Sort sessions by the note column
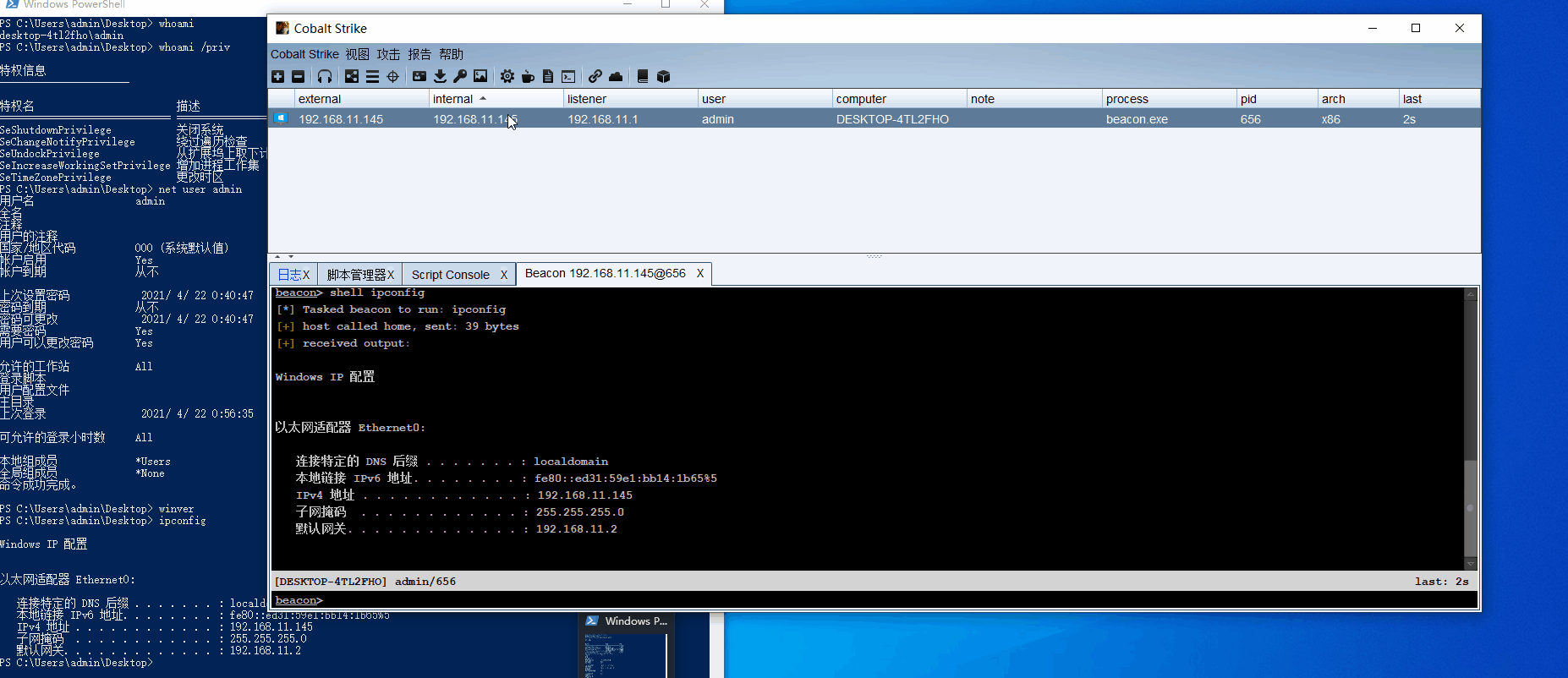 (x=1033, y=99)
